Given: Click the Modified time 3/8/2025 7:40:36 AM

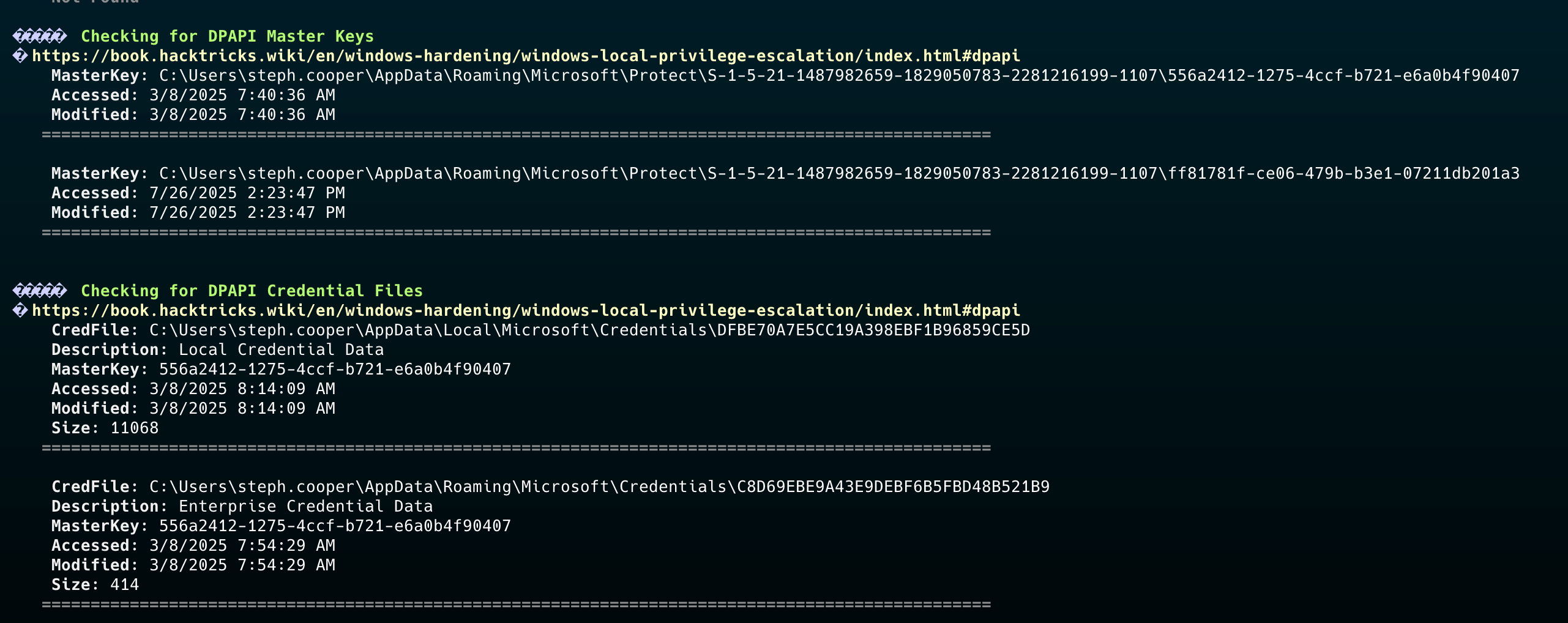Looking at the screenshot, I should 242,115.
